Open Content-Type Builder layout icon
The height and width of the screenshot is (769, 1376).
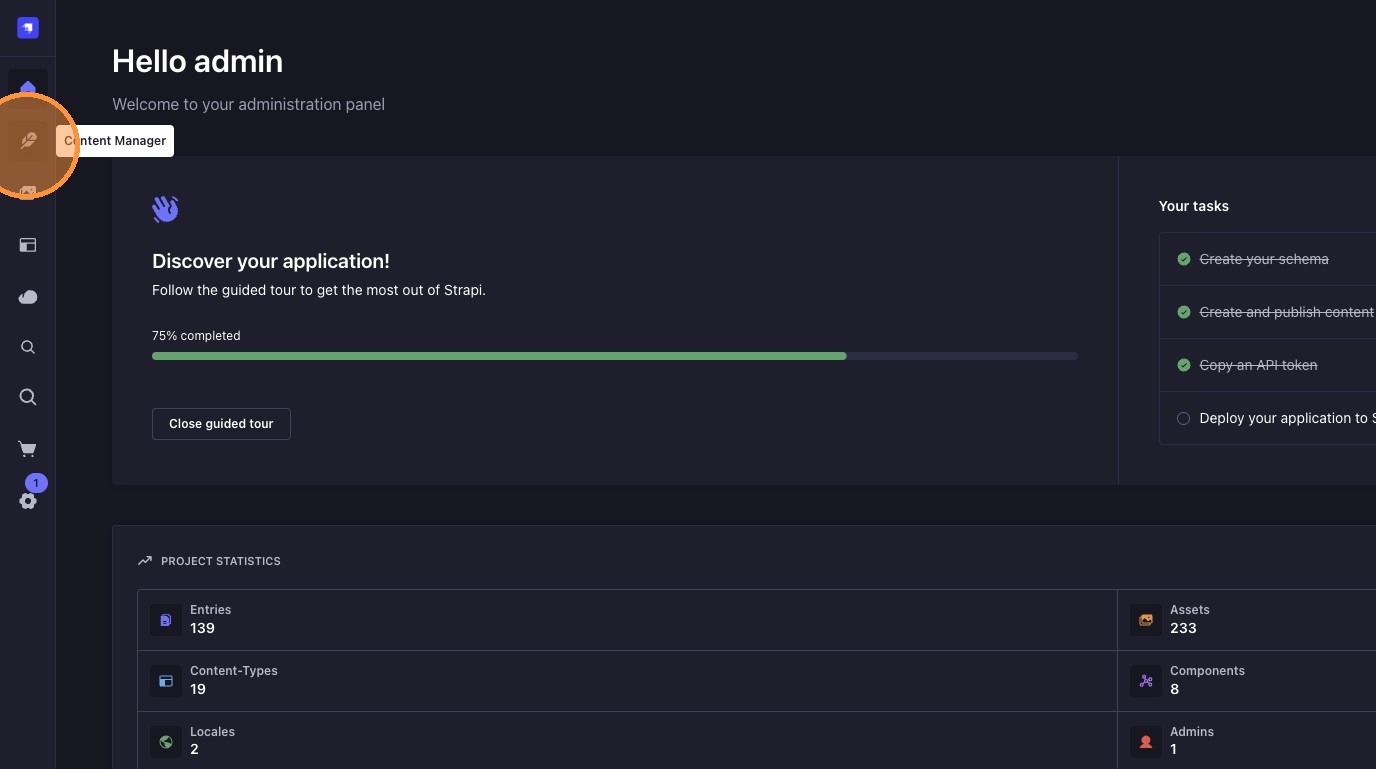pyautogui.click(x=28, y=245)
